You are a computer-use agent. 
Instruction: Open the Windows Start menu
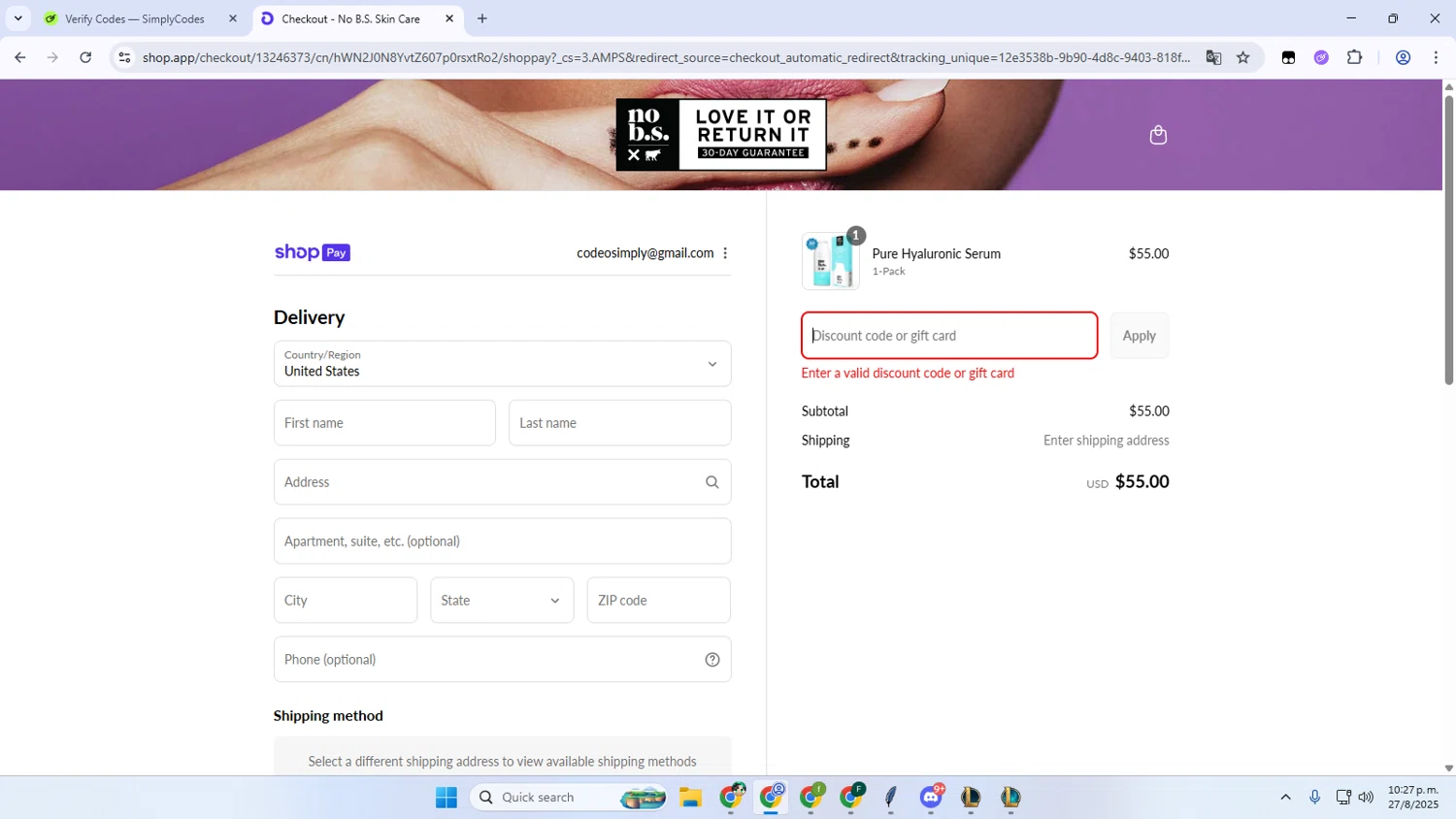tap(447, 798)
